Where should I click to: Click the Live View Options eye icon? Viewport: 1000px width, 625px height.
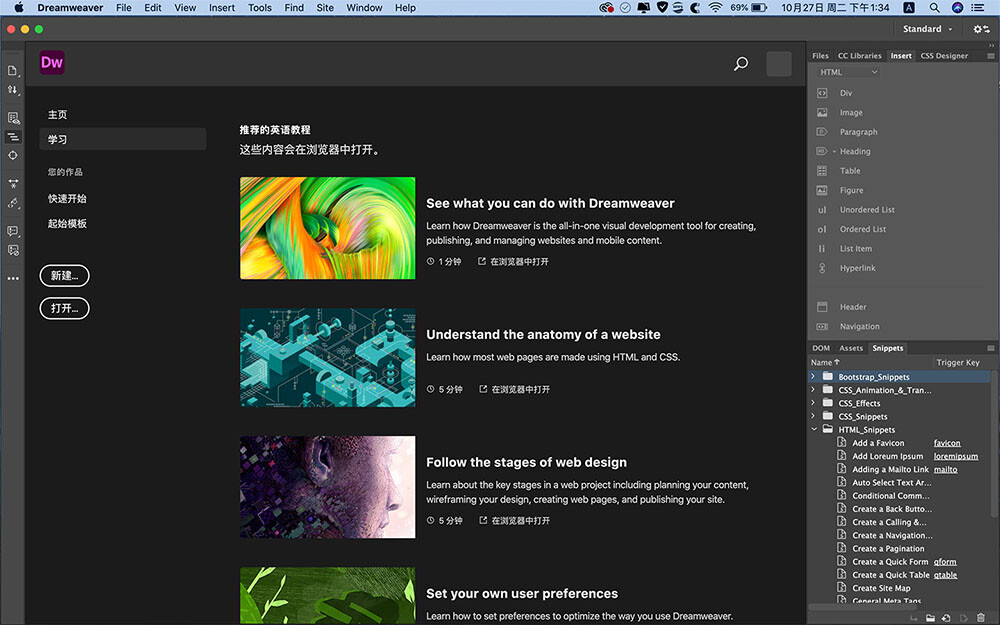click(13, 118)
